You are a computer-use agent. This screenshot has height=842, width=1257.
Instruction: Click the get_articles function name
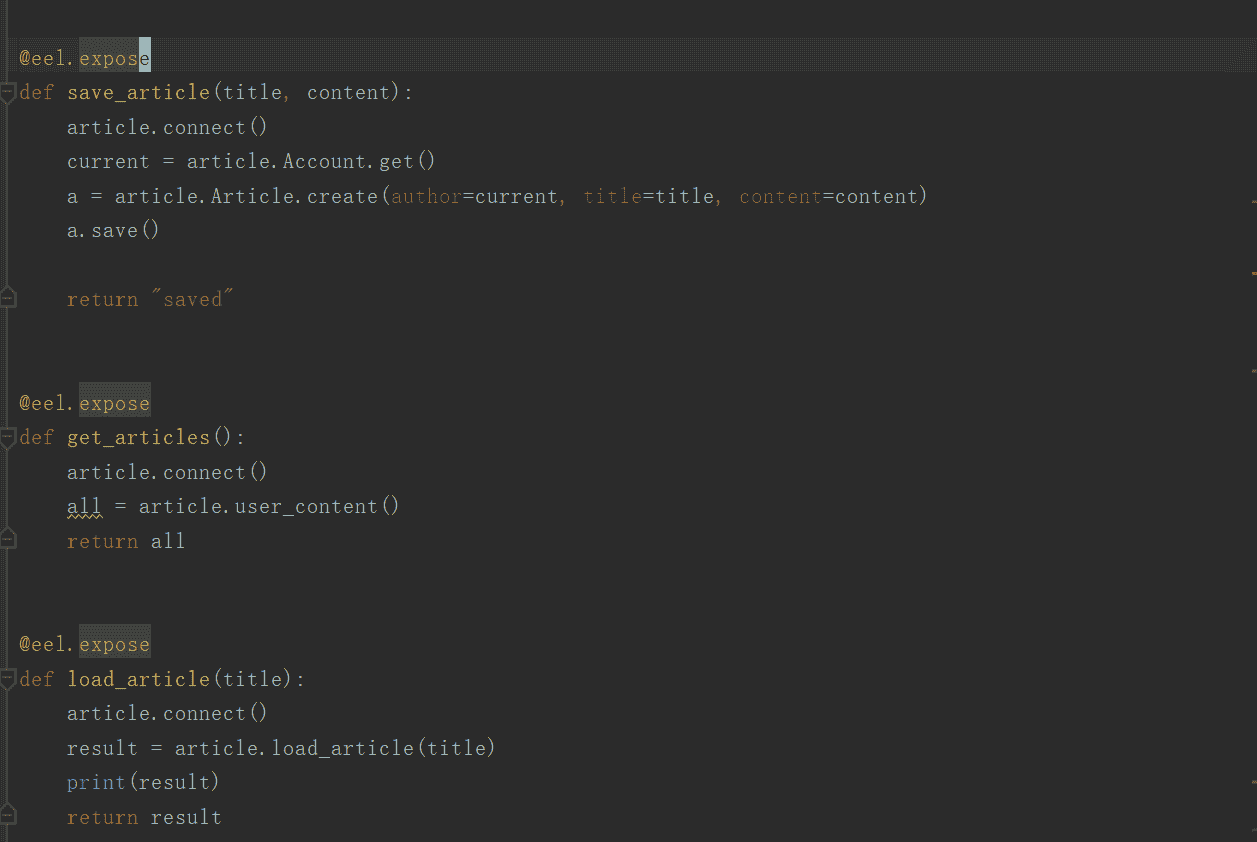pos(138,437)
